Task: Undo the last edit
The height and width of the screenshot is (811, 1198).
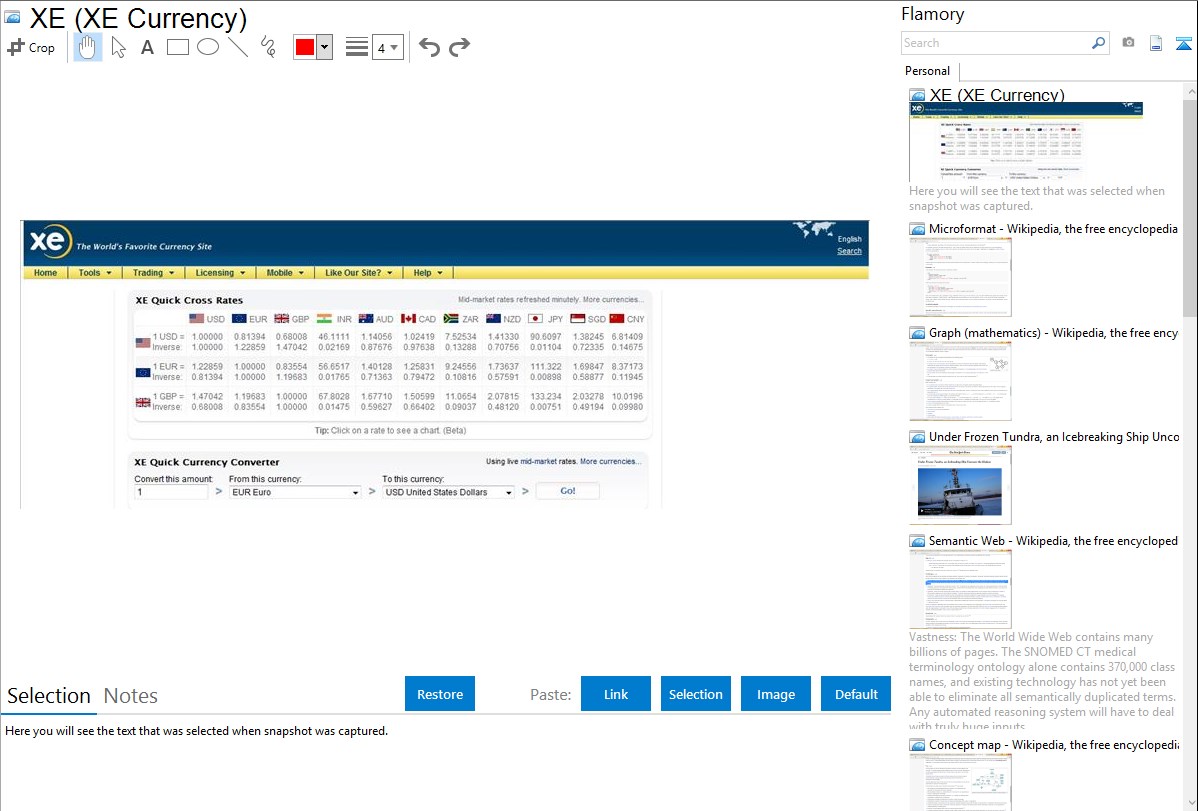Action: pos(429,47)
